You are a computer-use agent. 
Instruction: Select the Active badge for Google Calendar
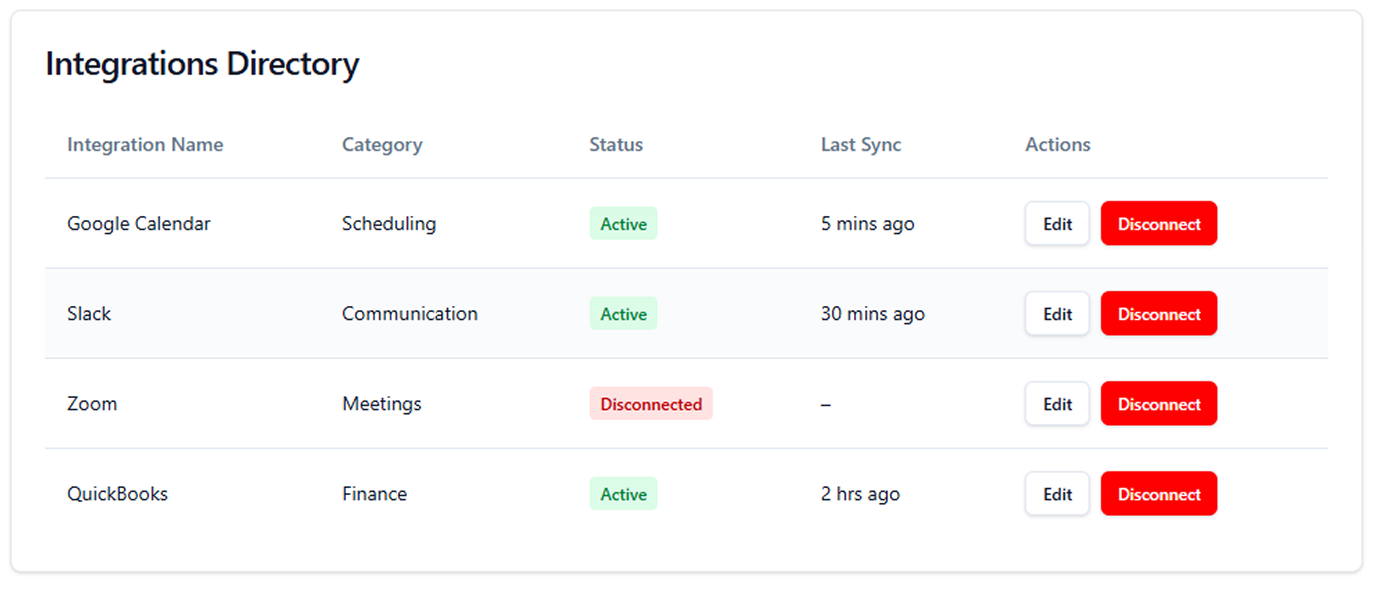[623, 224]
